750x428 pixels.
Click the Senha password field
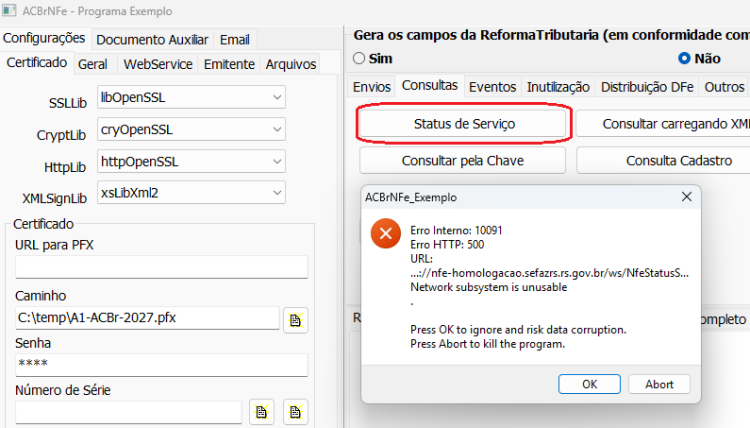pos(162,364)
